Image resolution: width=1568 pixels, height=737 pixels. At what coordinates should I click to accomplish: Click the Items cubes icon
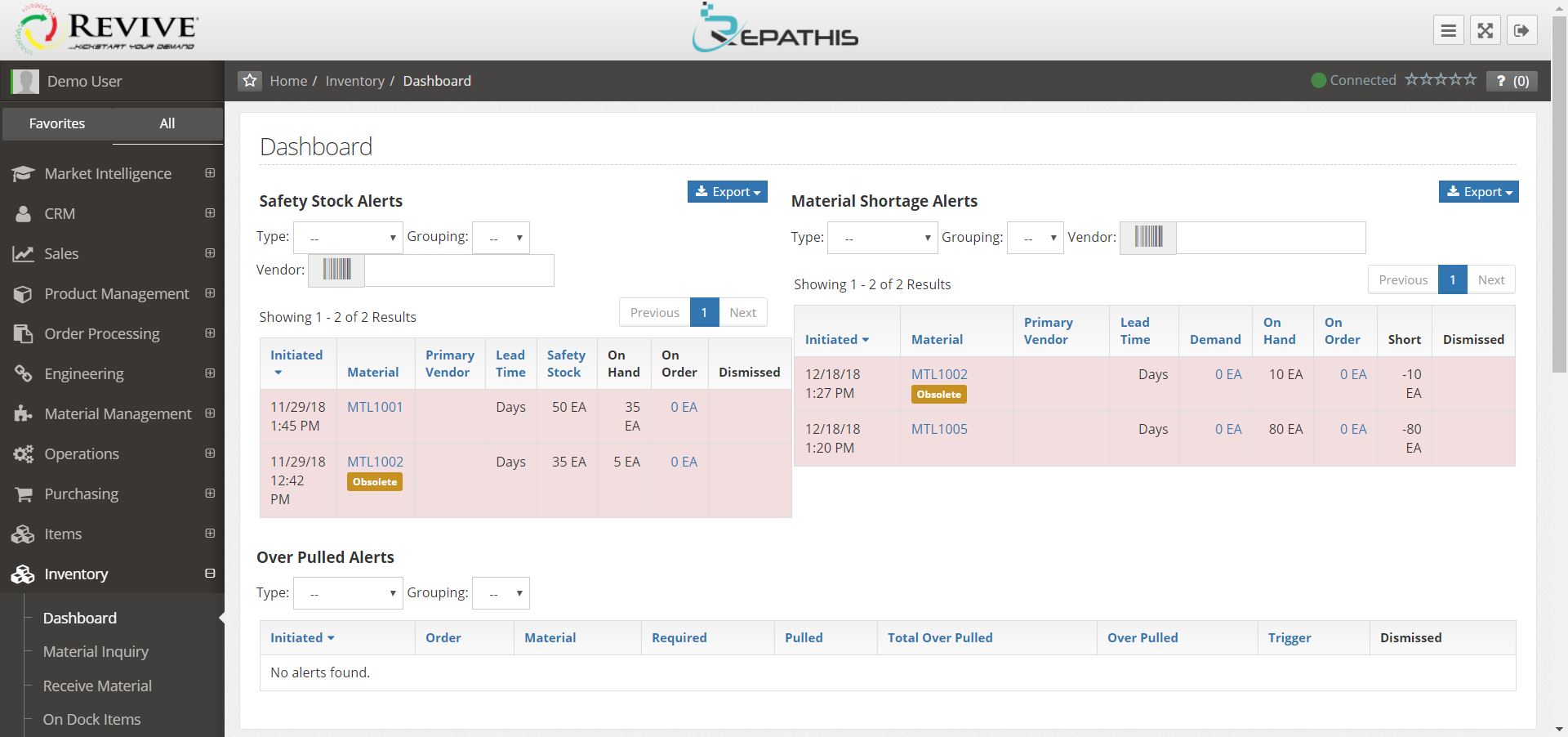[23, 534]
